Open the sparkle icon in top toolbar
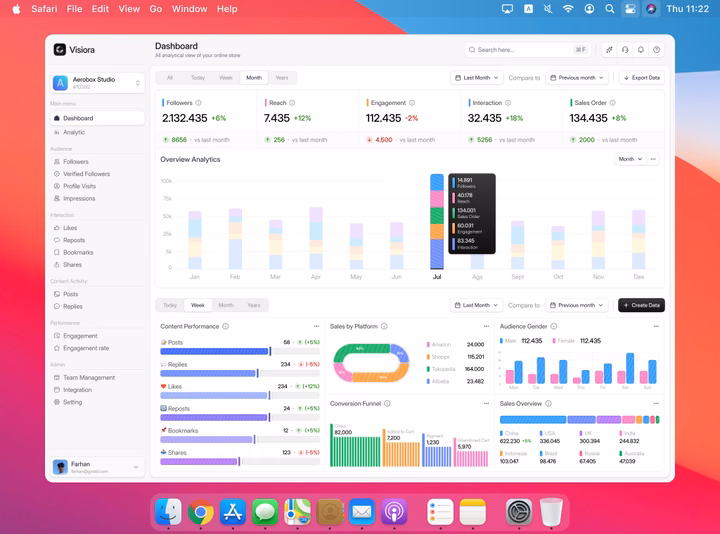720x534 pixels. point(609,50)
